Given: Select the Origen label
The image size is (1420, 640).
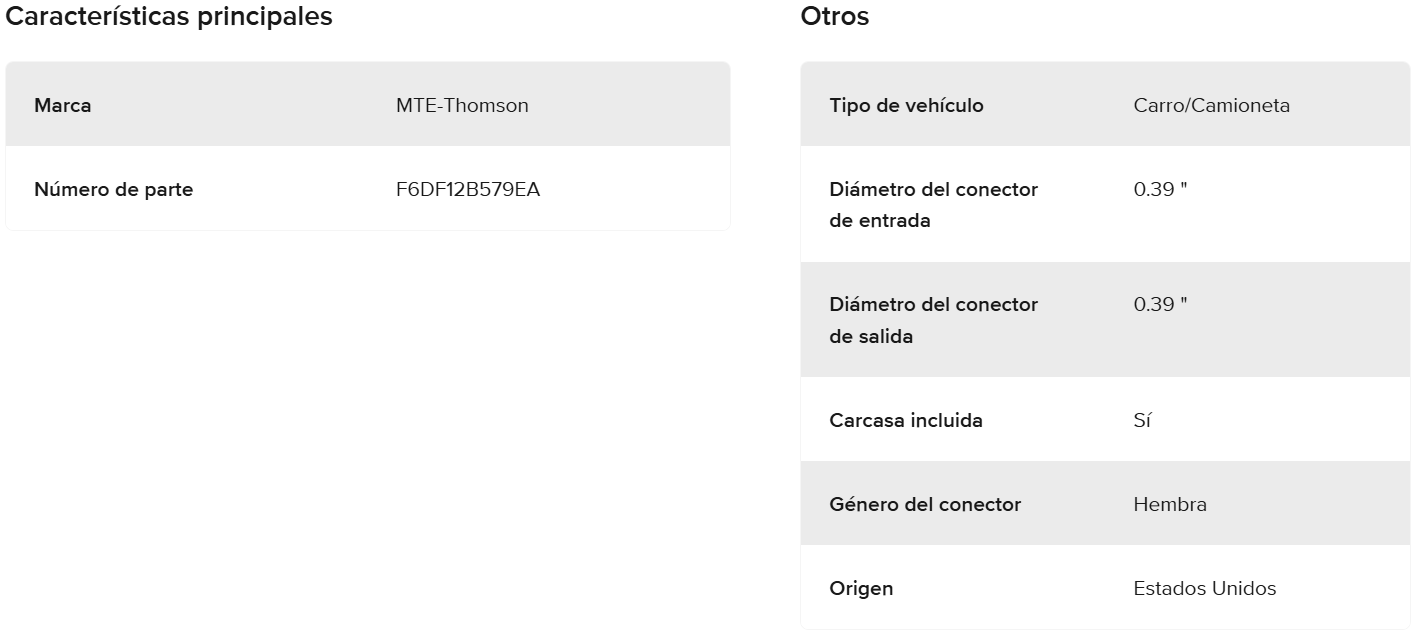Looking at the screenshot, I should pyautogui.click(x=861, y=588).
